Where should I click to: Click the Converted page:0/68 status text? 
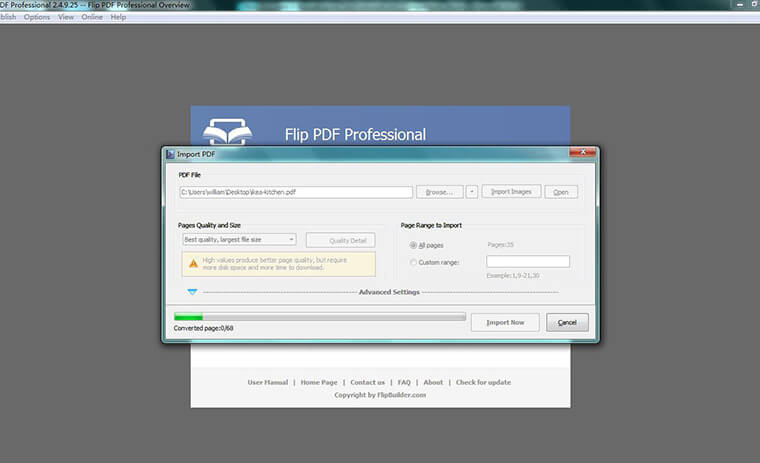(204, 328)
